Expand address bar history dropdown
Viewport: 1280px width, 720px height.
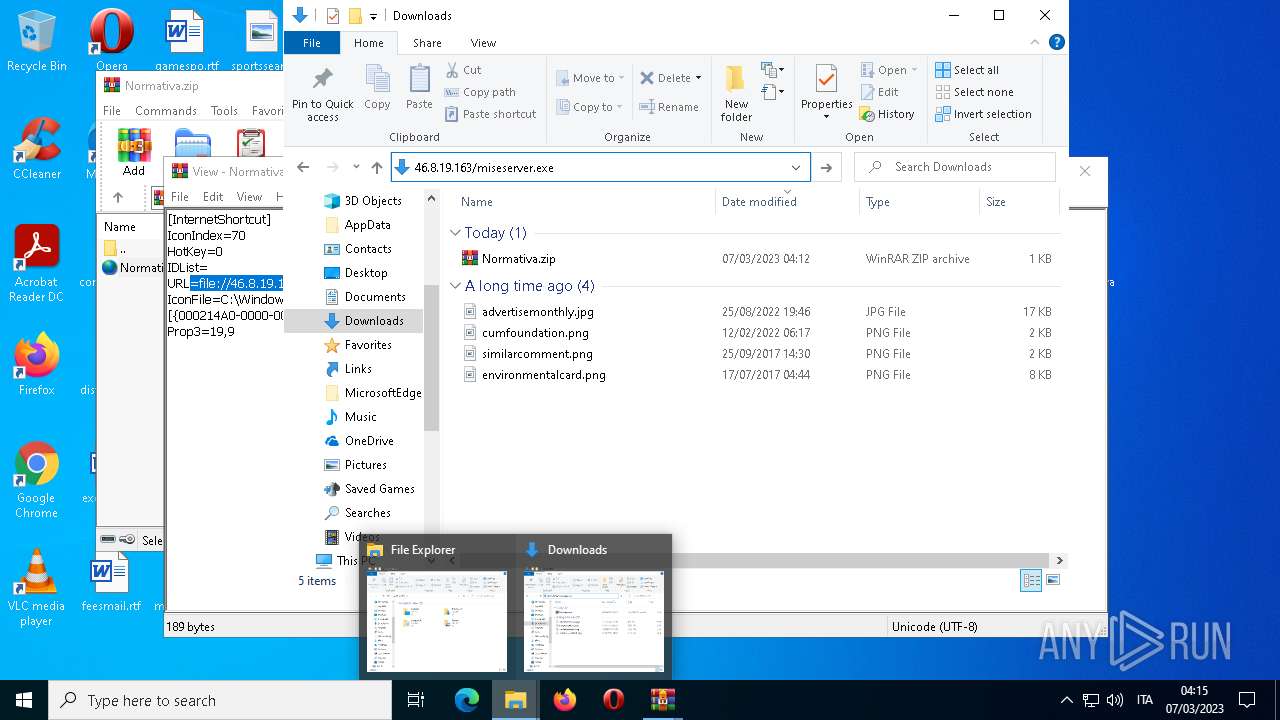pos(796,167)
